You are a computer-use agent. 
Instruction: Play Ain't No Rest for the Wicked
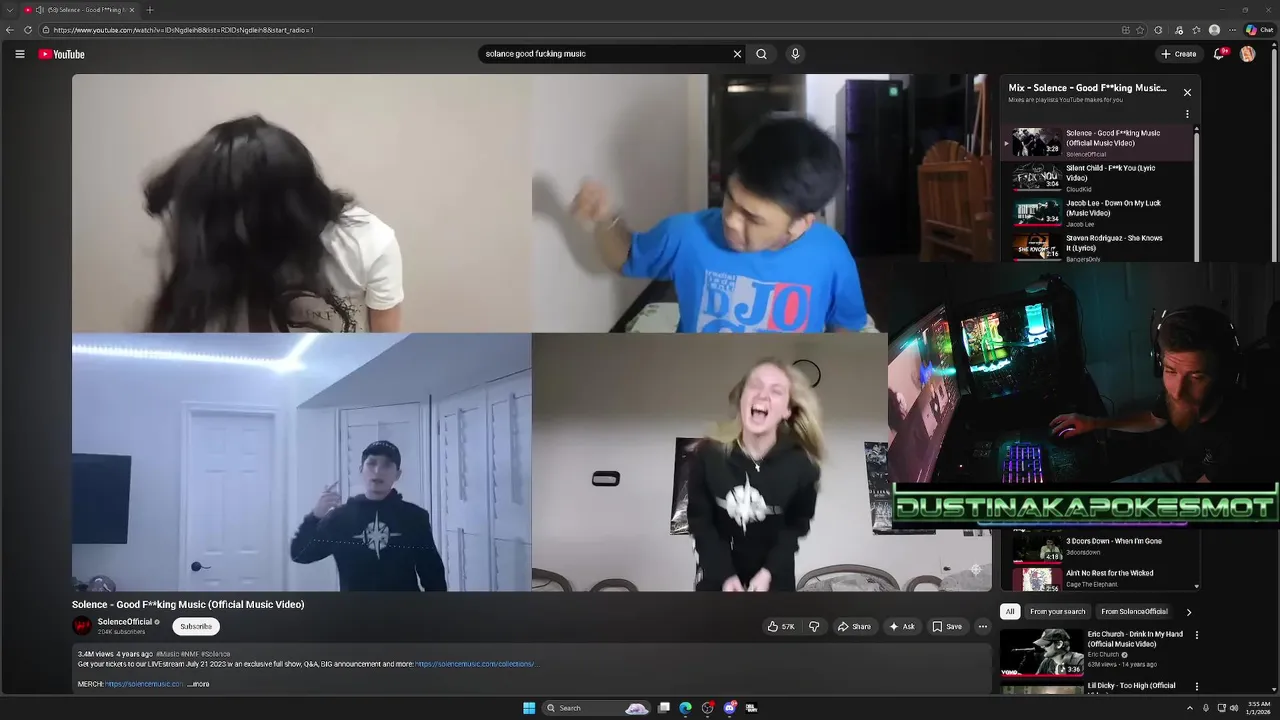click(1098, 579)
